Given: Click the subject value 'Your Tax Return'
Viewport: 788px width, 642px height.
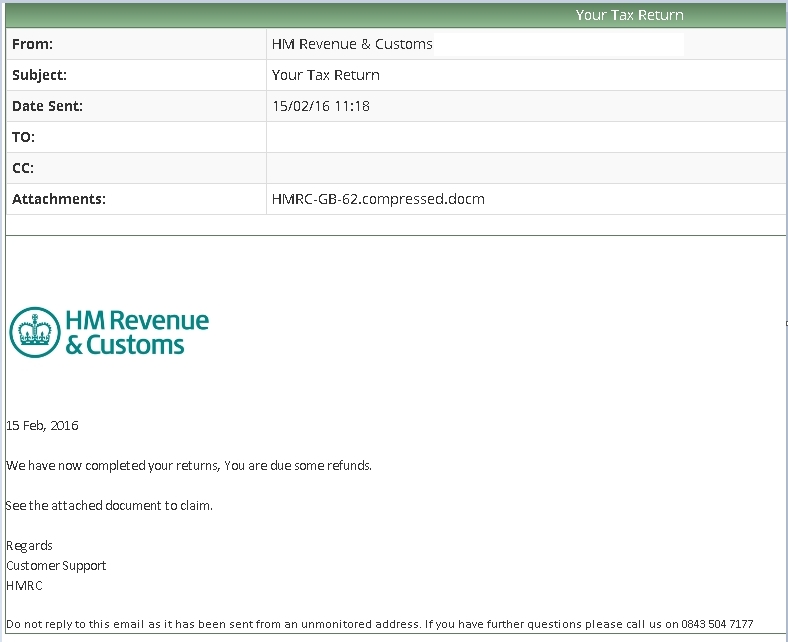Looking at the screenshot, I should pyautogui.click(x=326, y=75).
